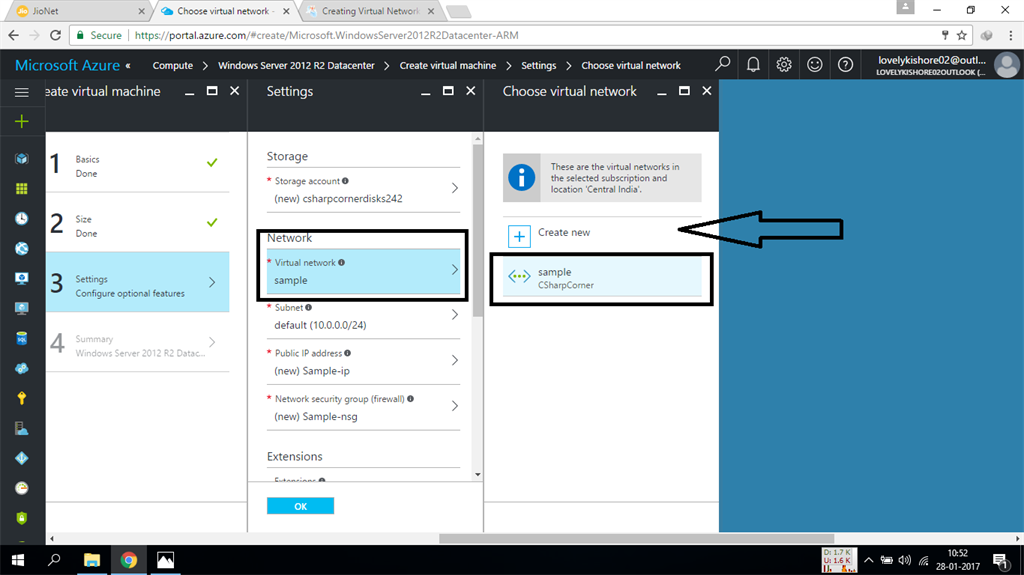Select the sample CSharpCorner virtual network

[602, 278]
